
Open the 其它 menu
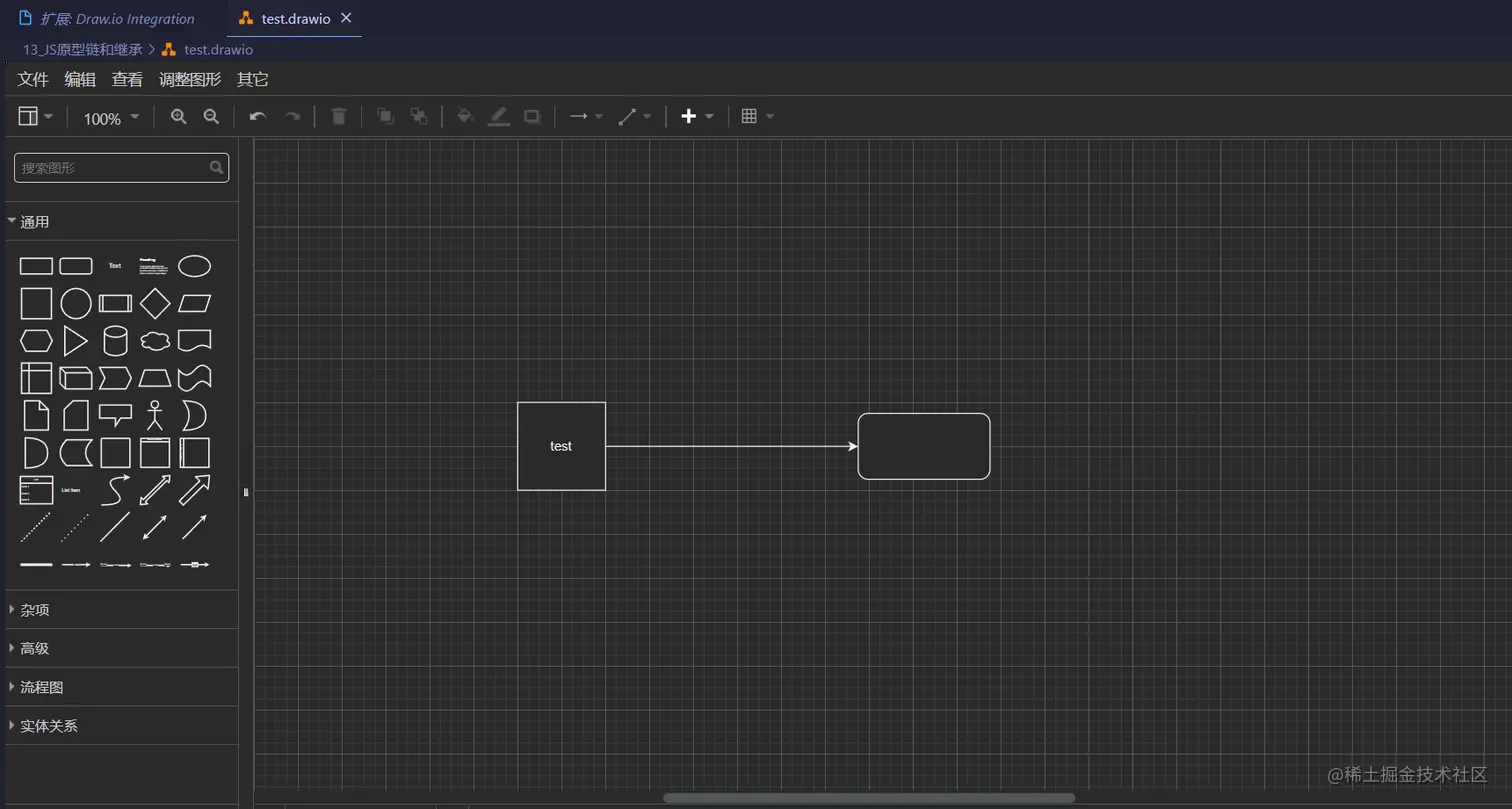pyautogui.click(x=252, y=80)
